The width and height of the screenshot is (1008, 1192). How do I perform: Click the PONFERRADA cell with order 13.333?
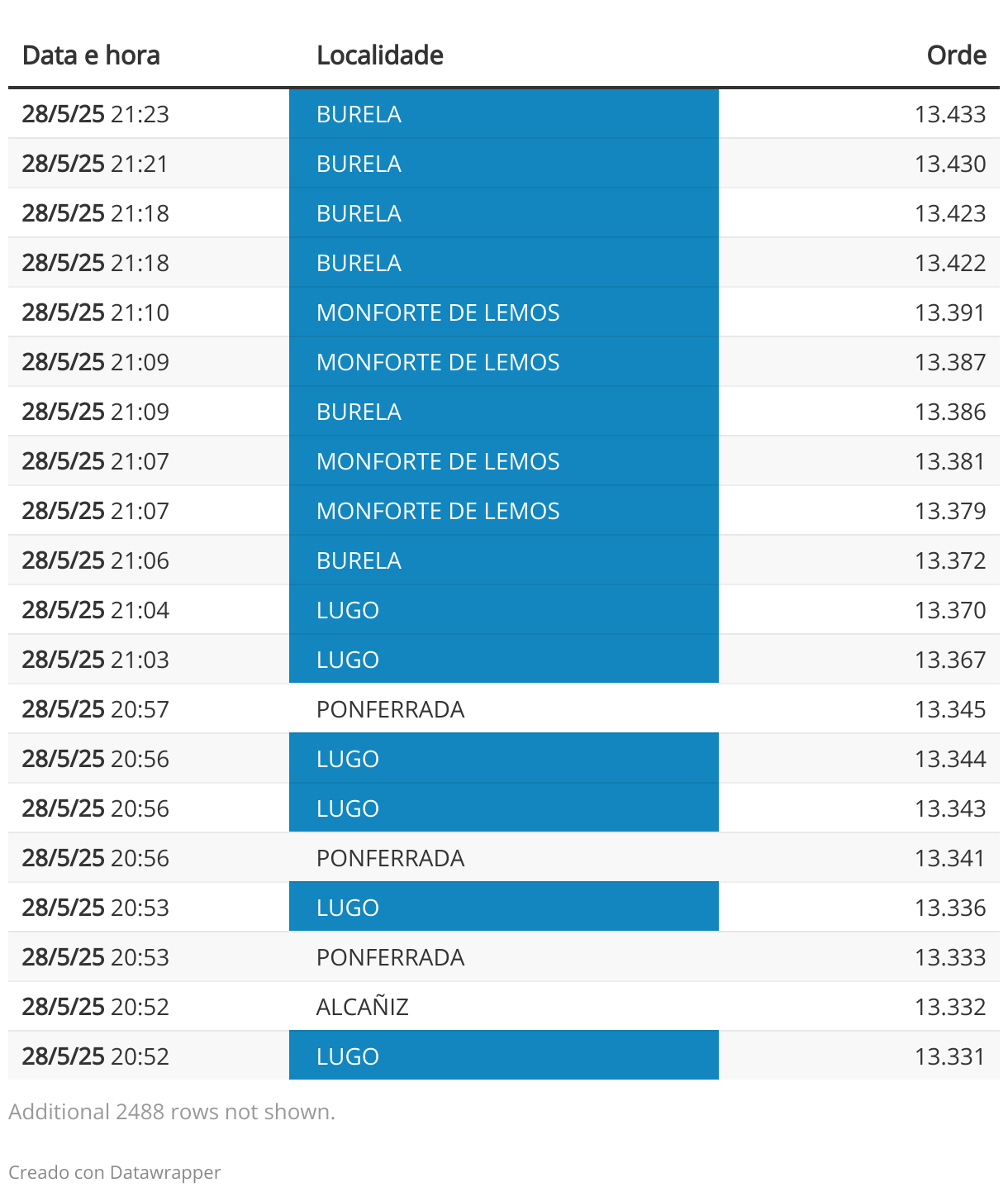point(504,957)
